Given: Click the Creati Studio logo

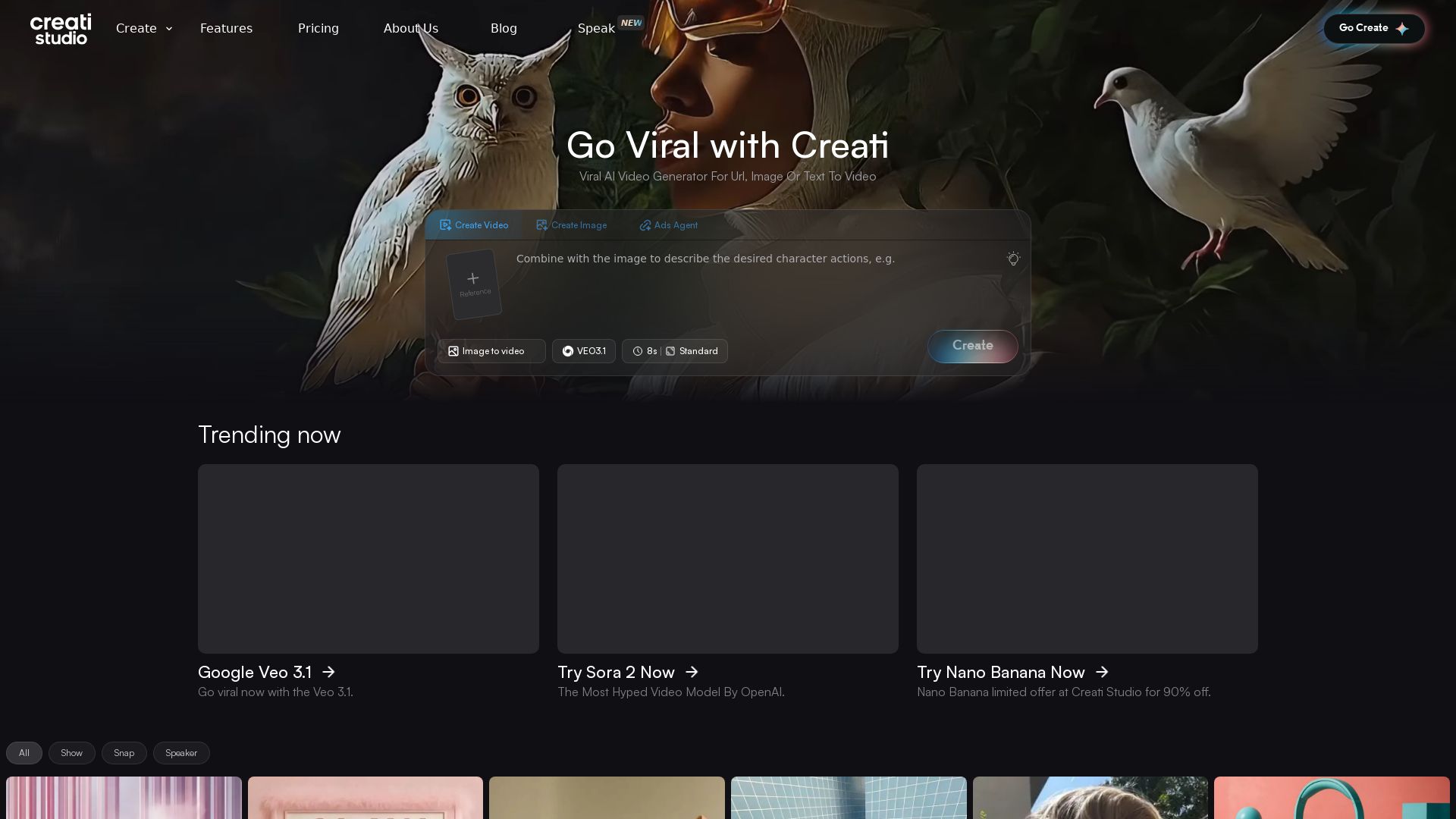Looking at the screenshot, I should [61, 29].
